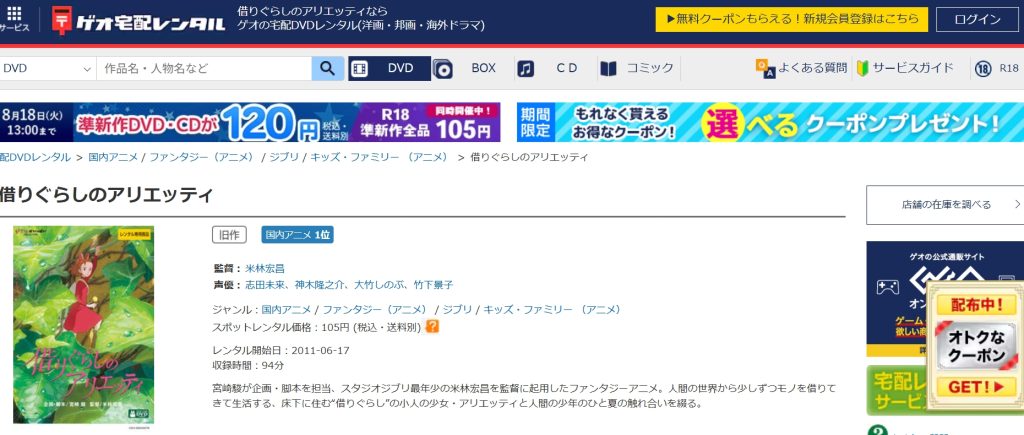Click the 店舗の在庫を調べる chevron arrow
This screenshot has width=1024, height=435.
[1017, 204]
